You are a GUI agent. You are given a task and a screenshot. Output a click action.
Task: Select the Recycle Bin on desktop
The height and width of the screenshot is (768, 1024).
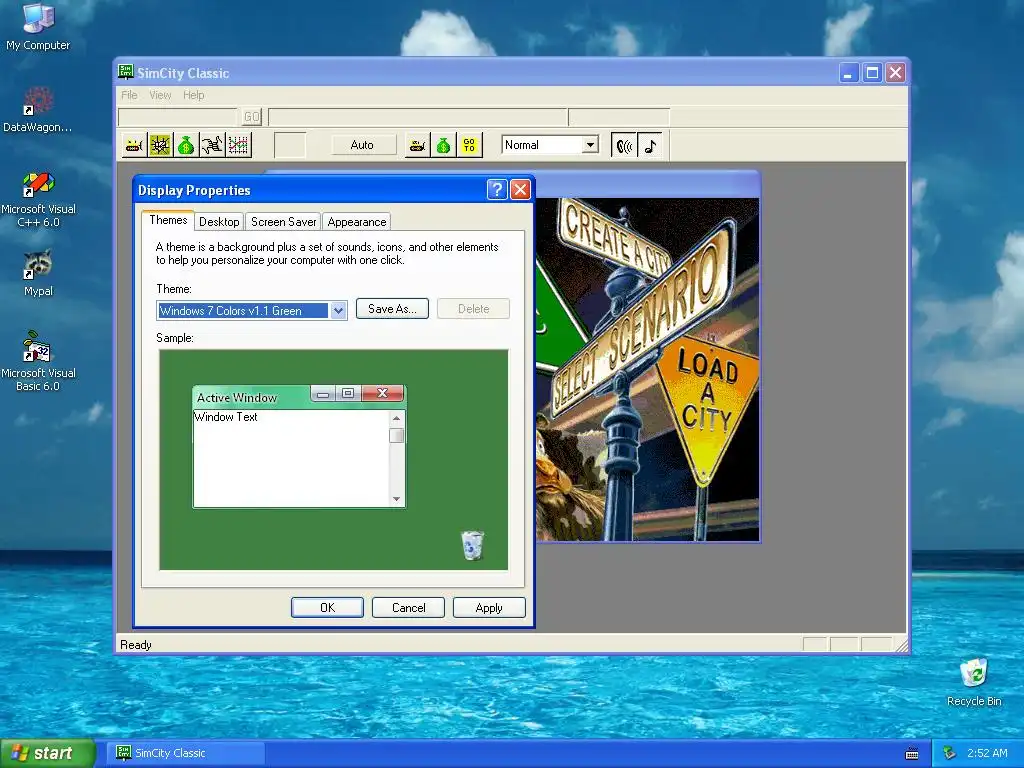(974, 682)
